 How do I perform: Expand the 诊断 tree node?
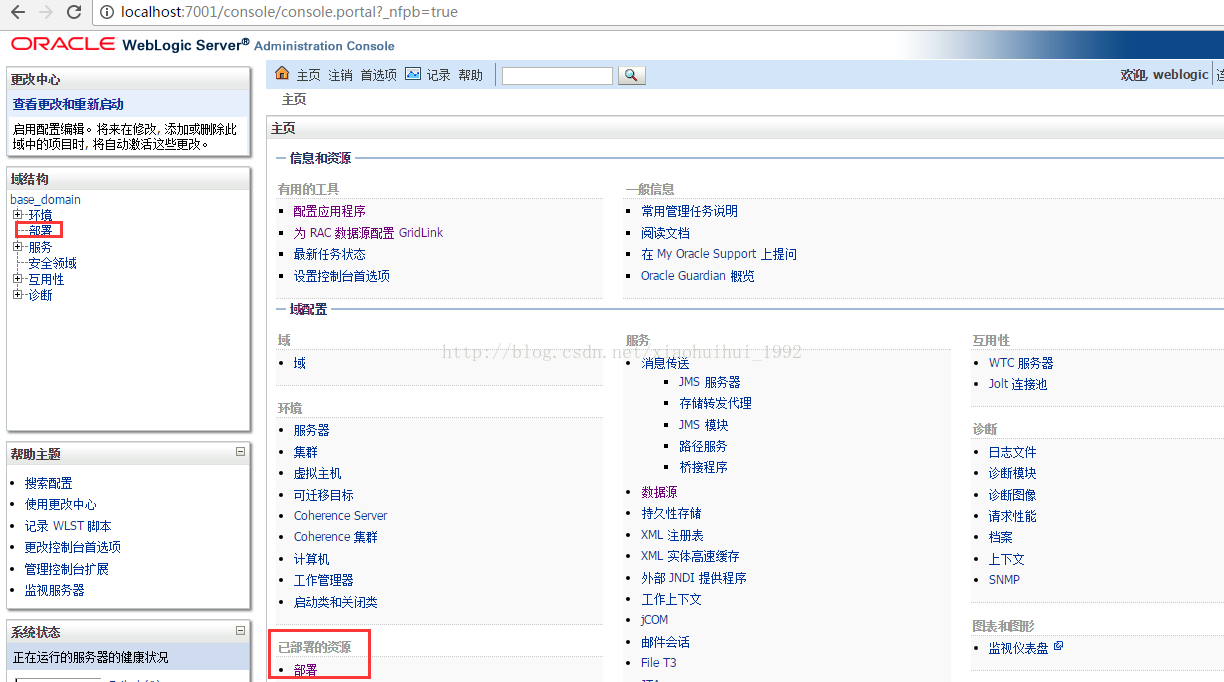17,295
